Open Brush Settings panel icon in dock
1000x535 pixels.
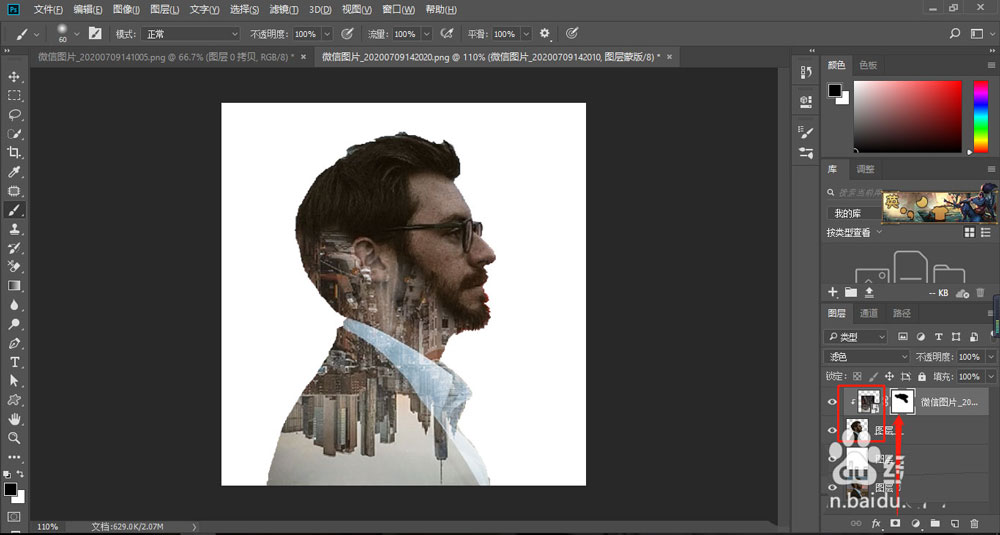click(806, 132)
